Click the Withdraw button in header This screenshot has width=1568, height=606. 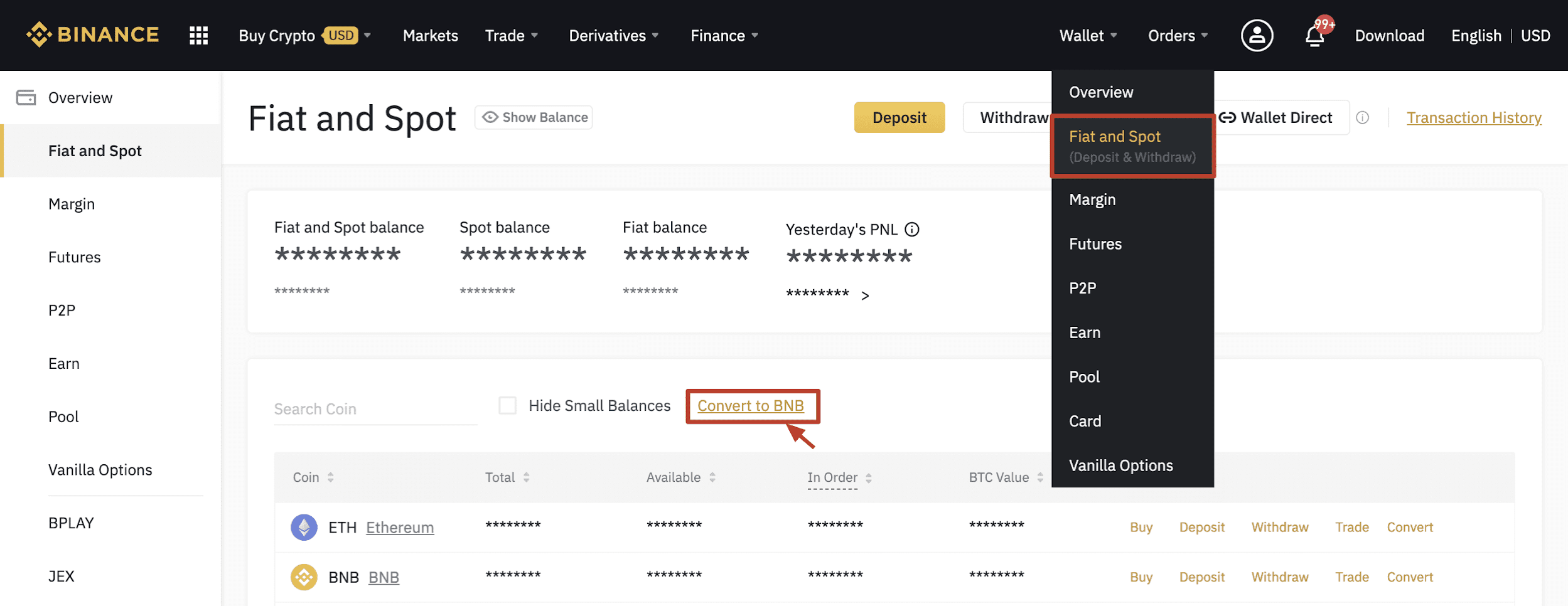click(1008, 117)
